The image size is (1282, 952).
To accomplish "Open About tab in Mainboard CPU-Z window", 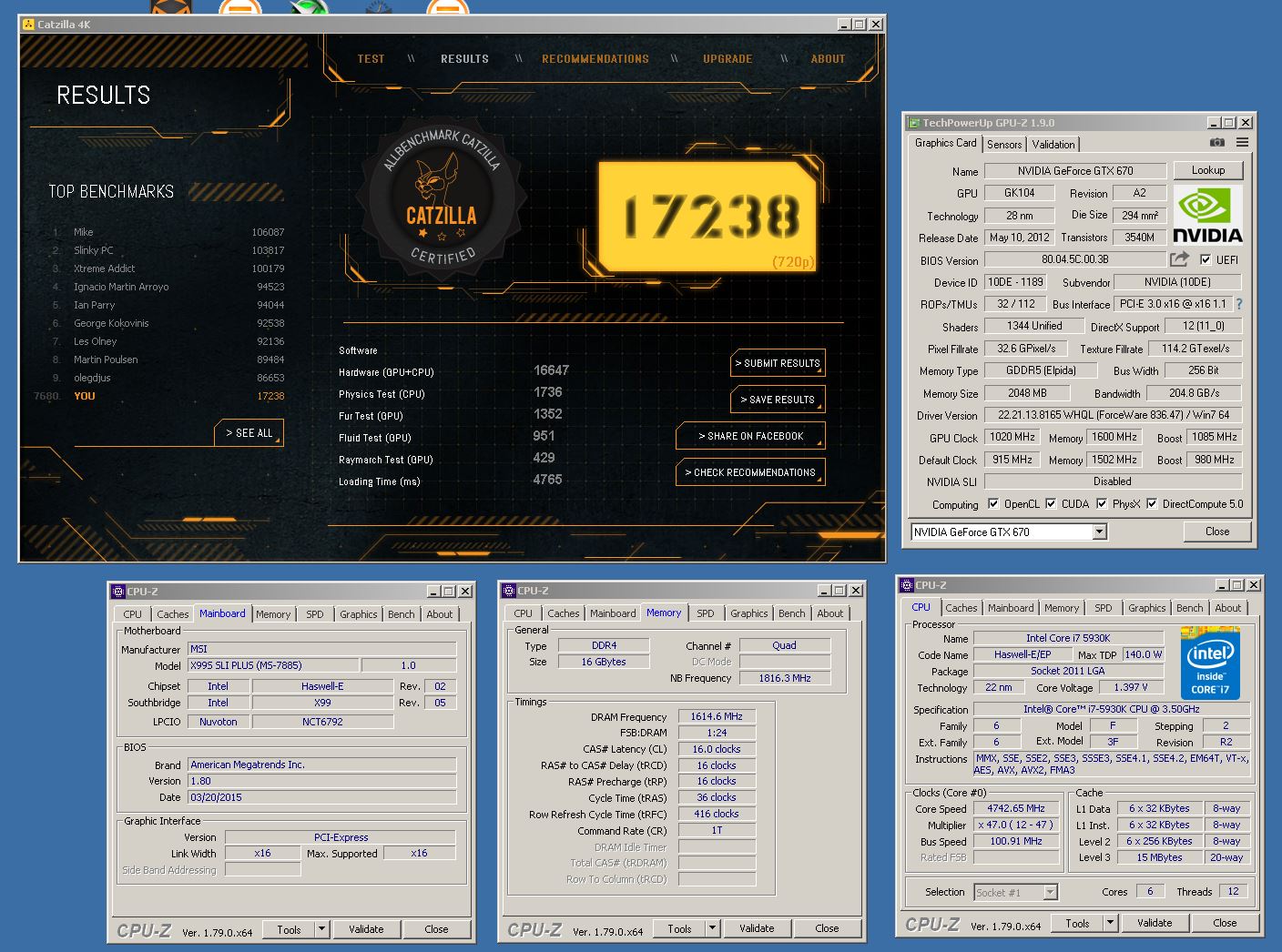I will (440, 614).
